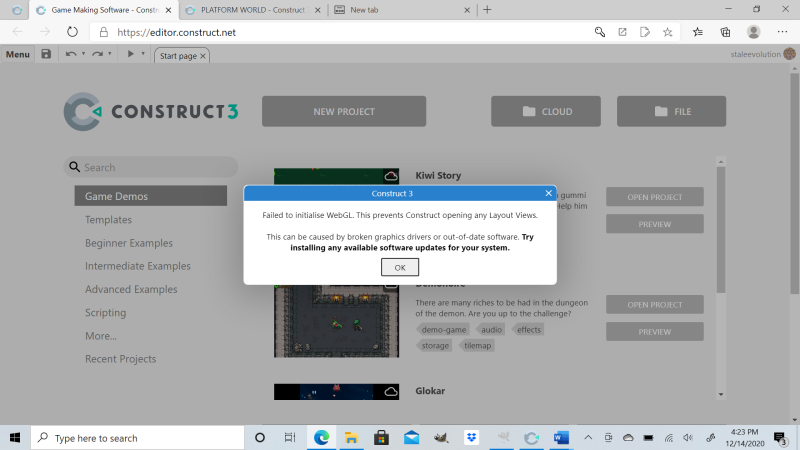Save project with the floppy disk icon
The image size is (800, 450).
tap(46, 54)
